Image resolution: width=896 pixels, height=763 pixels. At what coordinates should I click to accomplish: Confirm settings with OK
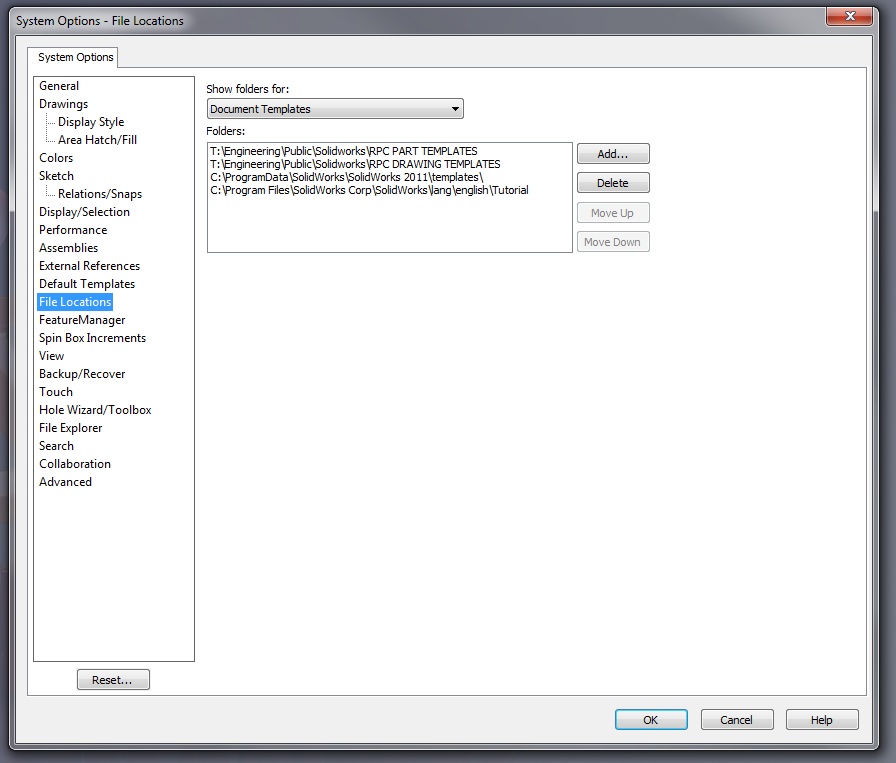click(x=651, y=720)
